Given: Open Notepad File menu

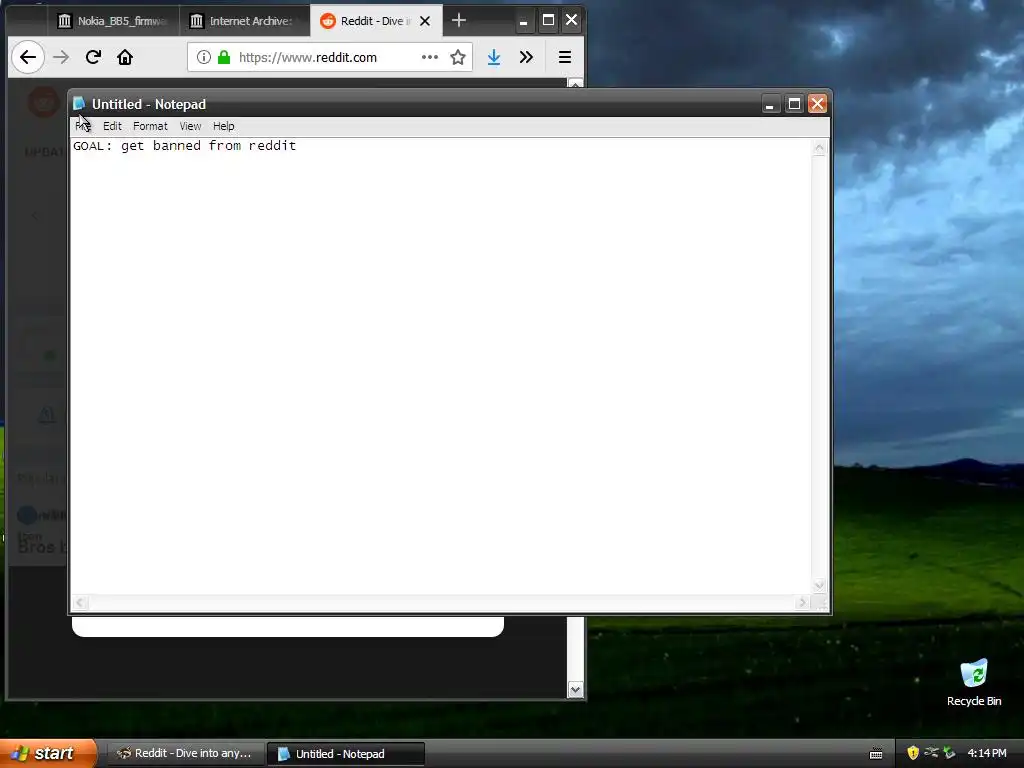Looking at the screenshot, I should (83, 126).
